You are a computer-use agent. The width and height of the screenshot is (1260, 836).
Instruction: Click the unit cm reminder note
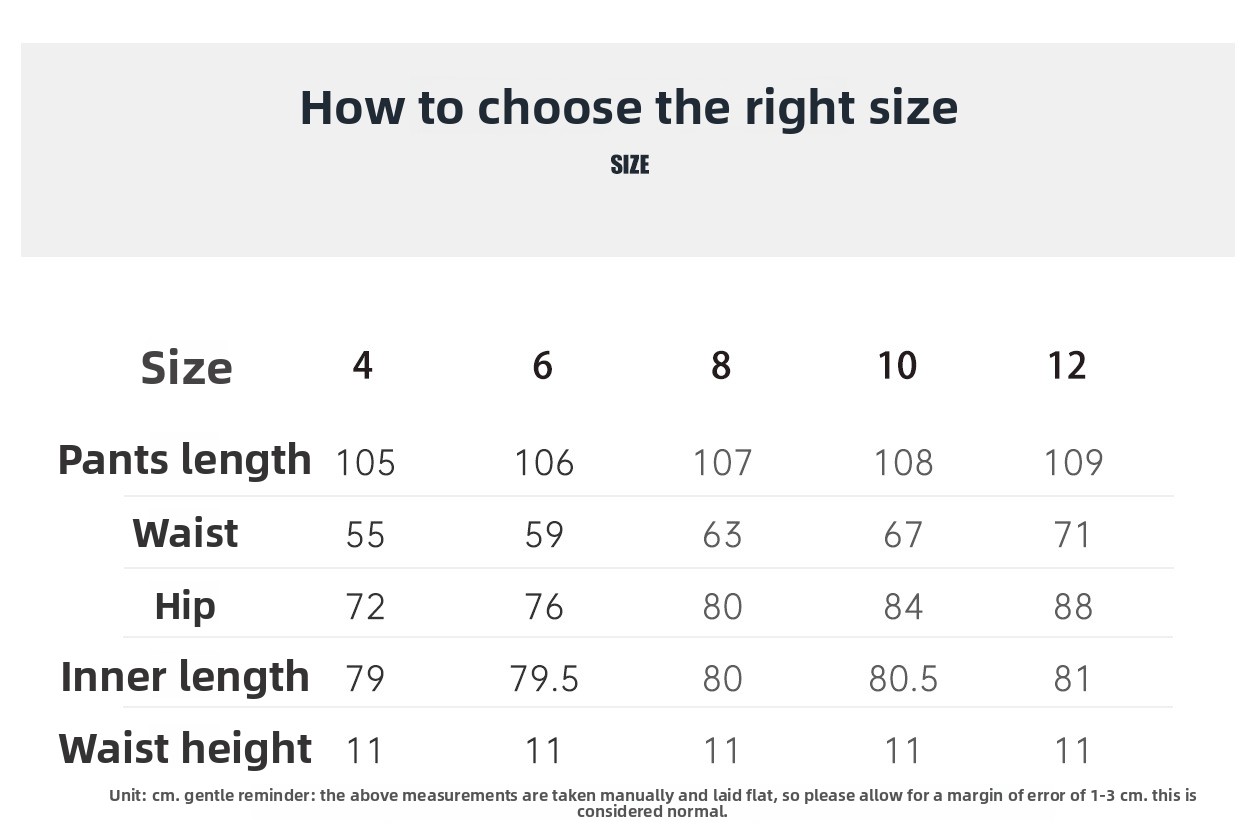tap(652, 803)
